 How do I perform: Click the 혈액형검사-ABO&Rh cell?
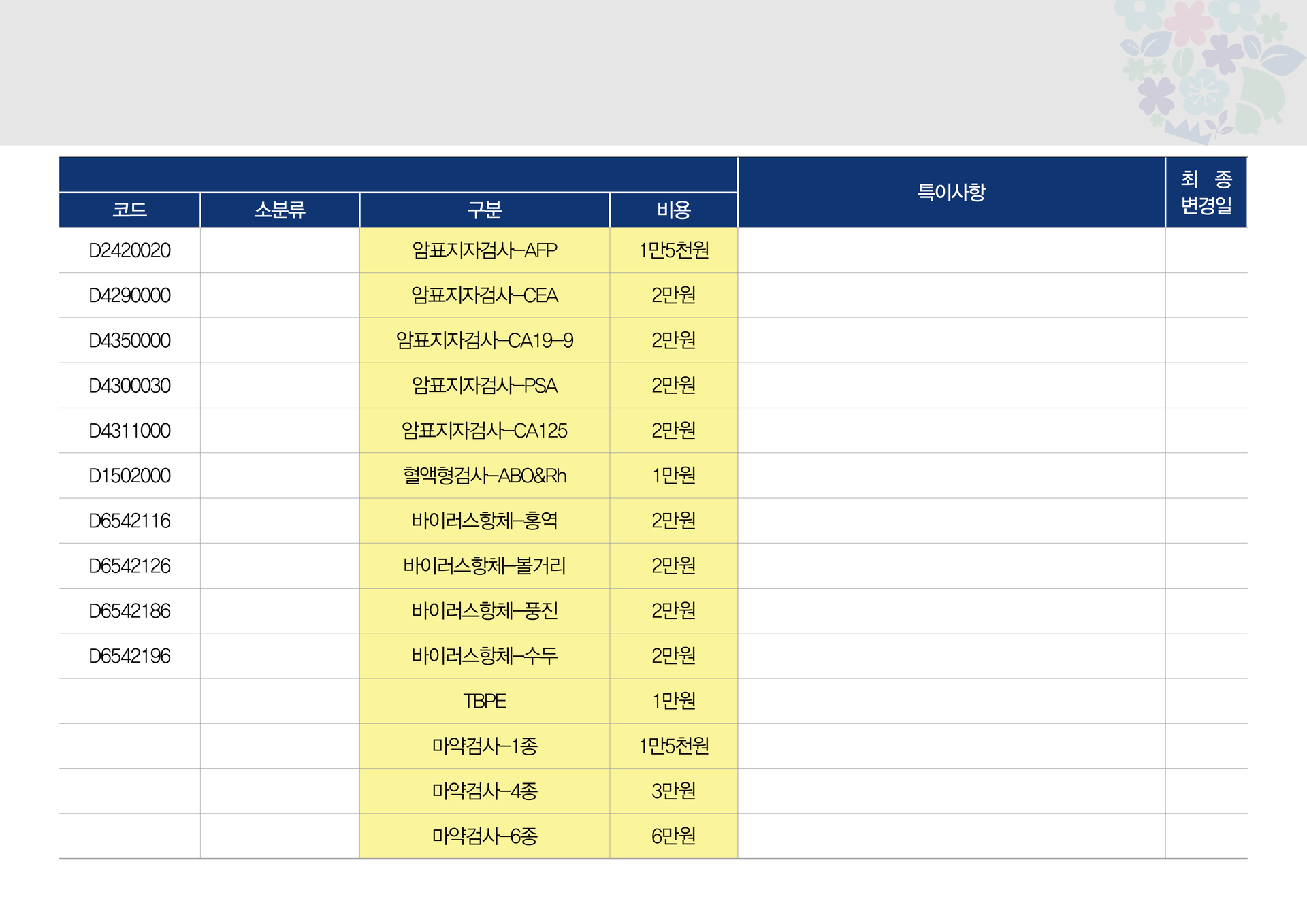[485, 476]
